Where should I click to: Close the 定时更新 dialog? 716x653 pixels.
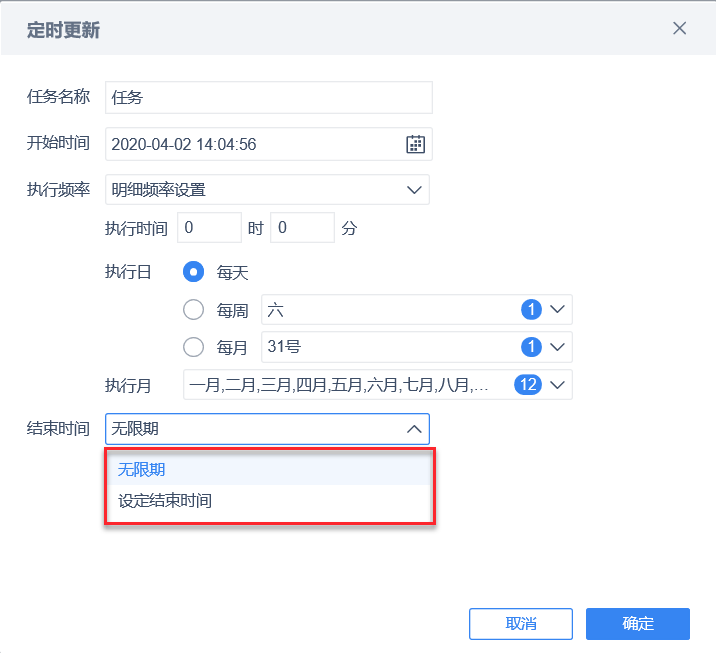point(679,28)
